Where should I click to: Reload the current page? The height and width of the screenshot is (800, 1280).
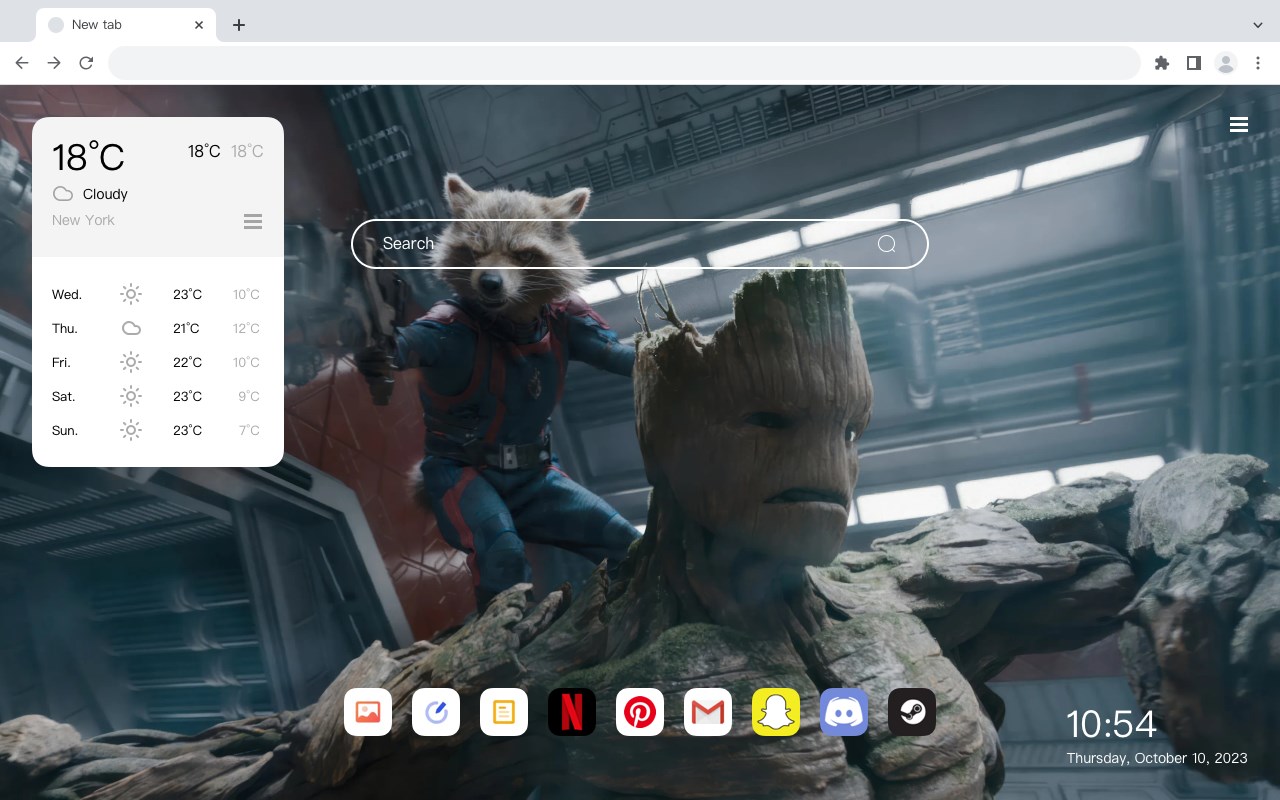[86, 63]
